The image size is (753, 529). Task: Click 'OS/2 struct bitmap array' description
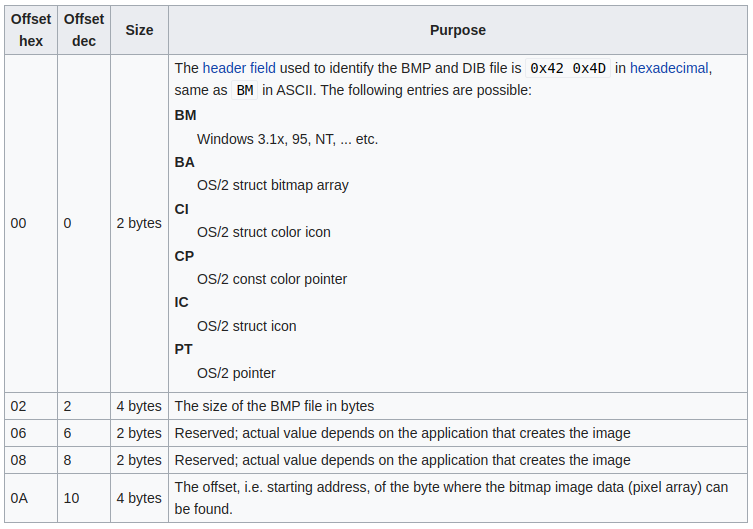(x=273, y=185)
